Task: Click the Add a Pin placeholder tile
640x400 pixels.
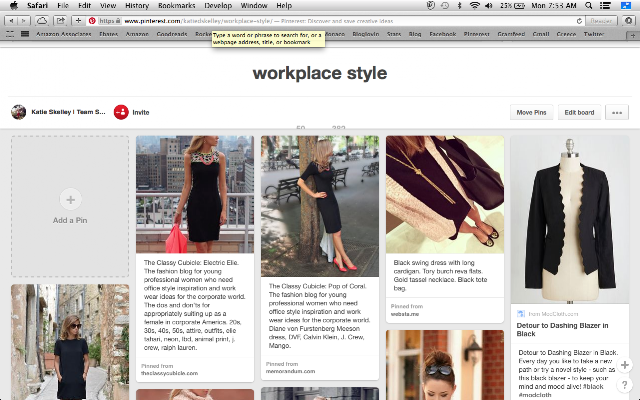Action: [70, 207]
